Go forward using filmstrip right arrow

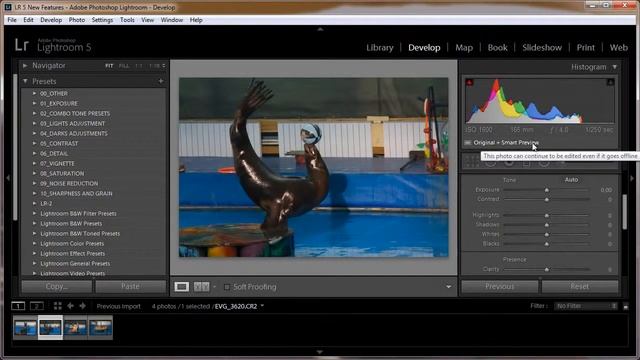[82, 306]
